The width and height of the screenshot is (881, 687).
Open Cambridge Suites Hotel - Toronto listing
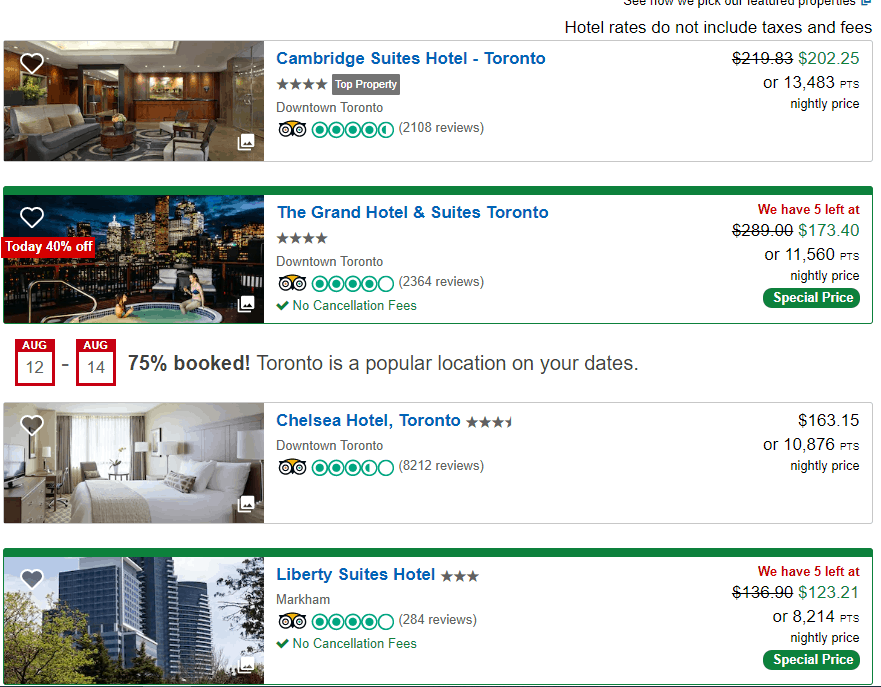411,58
